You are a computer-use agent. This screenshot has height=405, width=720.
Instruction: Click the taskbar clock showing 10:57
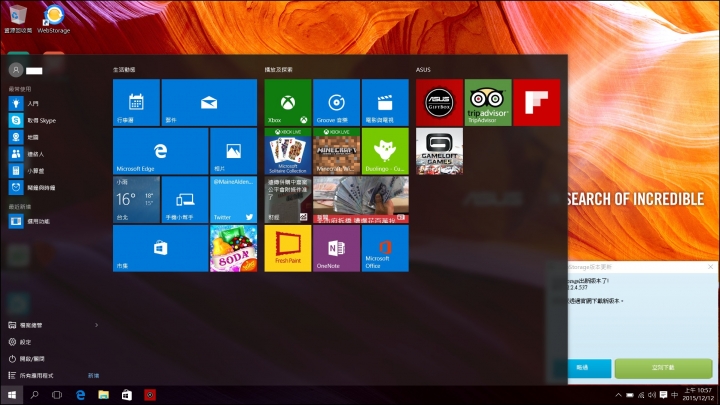[698, 394]
